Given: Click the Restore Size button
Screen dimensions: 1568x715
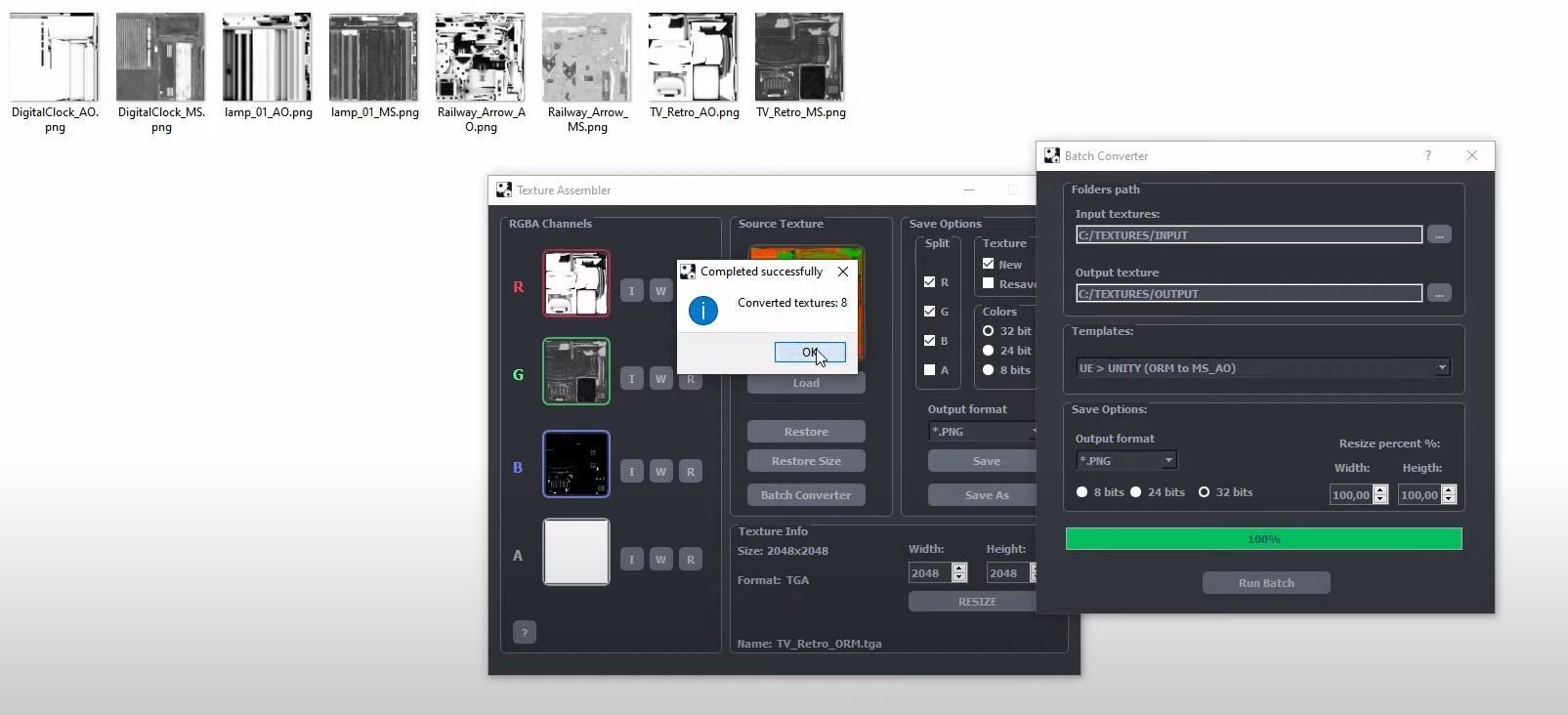Looking at the screenshot, I should pos(806,461).
